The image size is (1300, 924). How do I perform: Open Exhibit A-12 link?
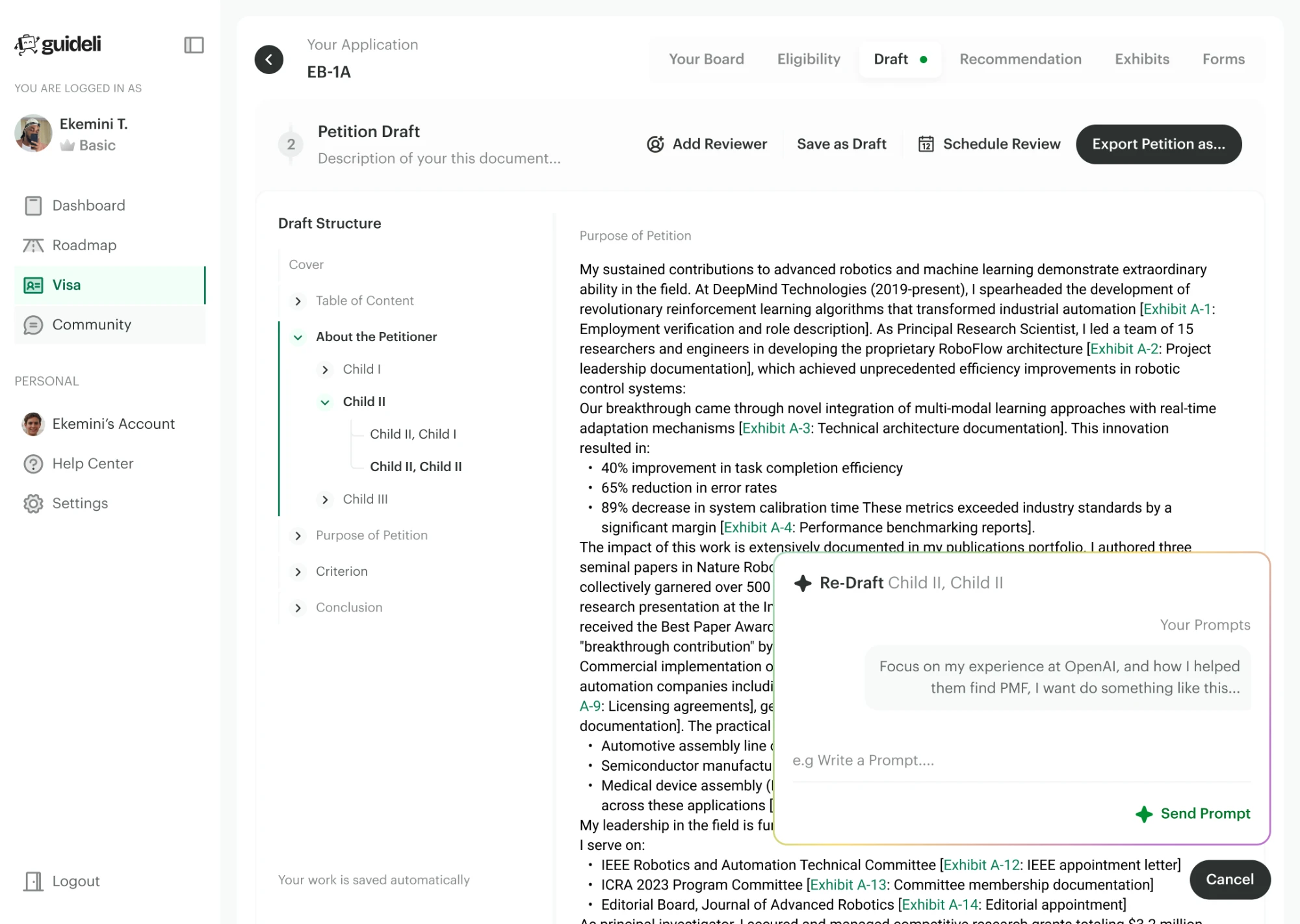981,865
